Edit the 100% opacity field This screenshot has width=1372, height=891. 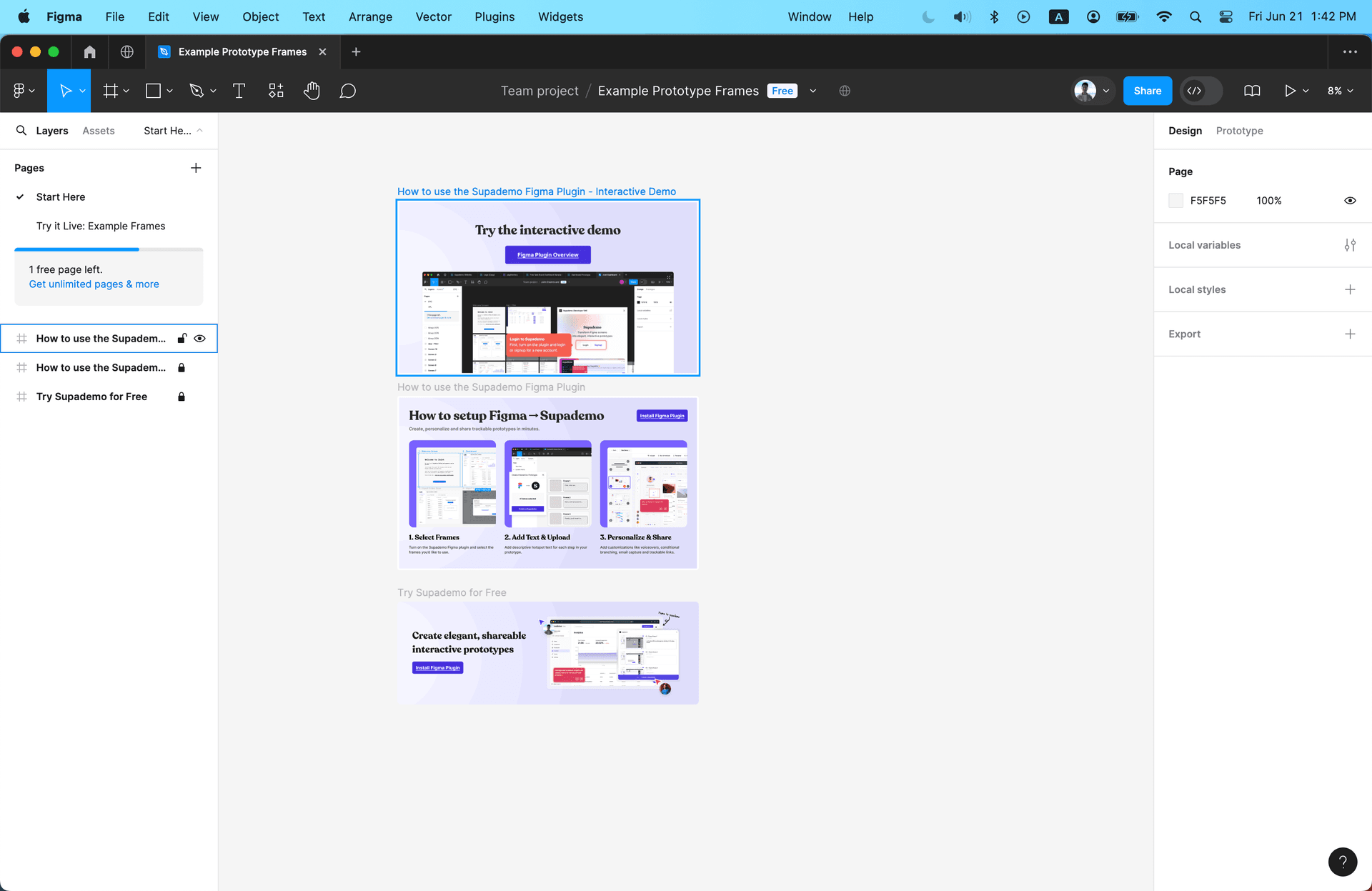pos(1268,201)
